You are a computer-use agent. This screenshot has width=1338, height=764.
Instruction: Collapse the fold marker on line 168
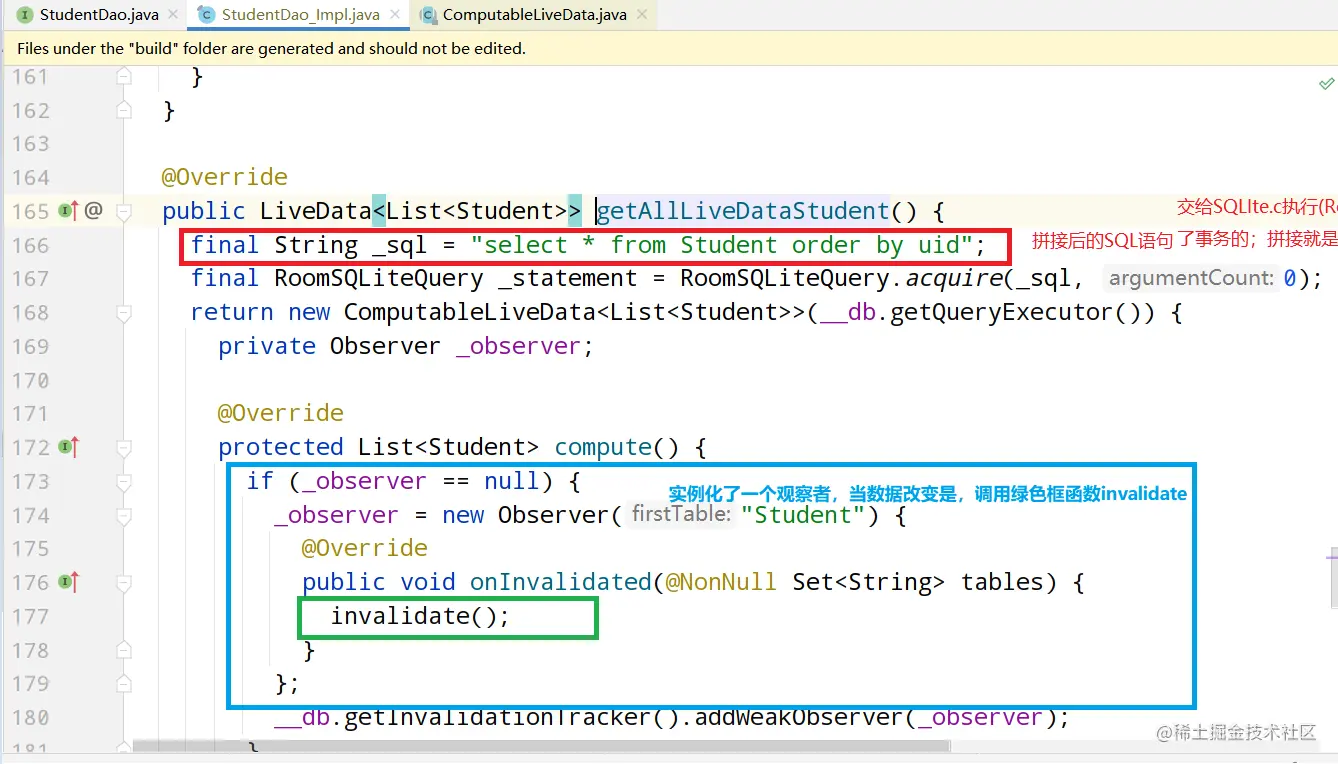(123, 313)
